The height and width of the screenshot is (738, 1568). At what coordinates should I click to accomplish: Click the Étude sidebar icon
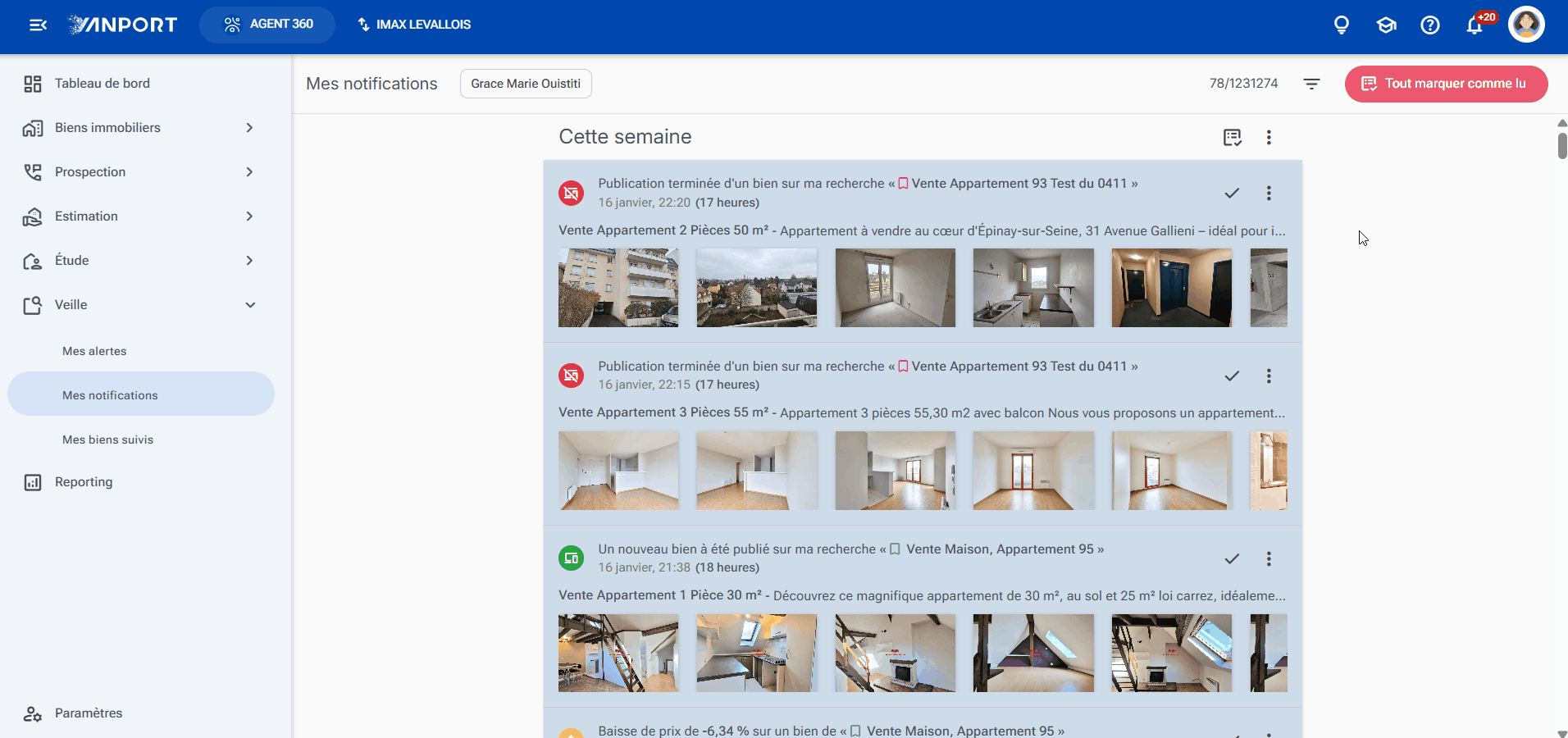tap(33, 261)
